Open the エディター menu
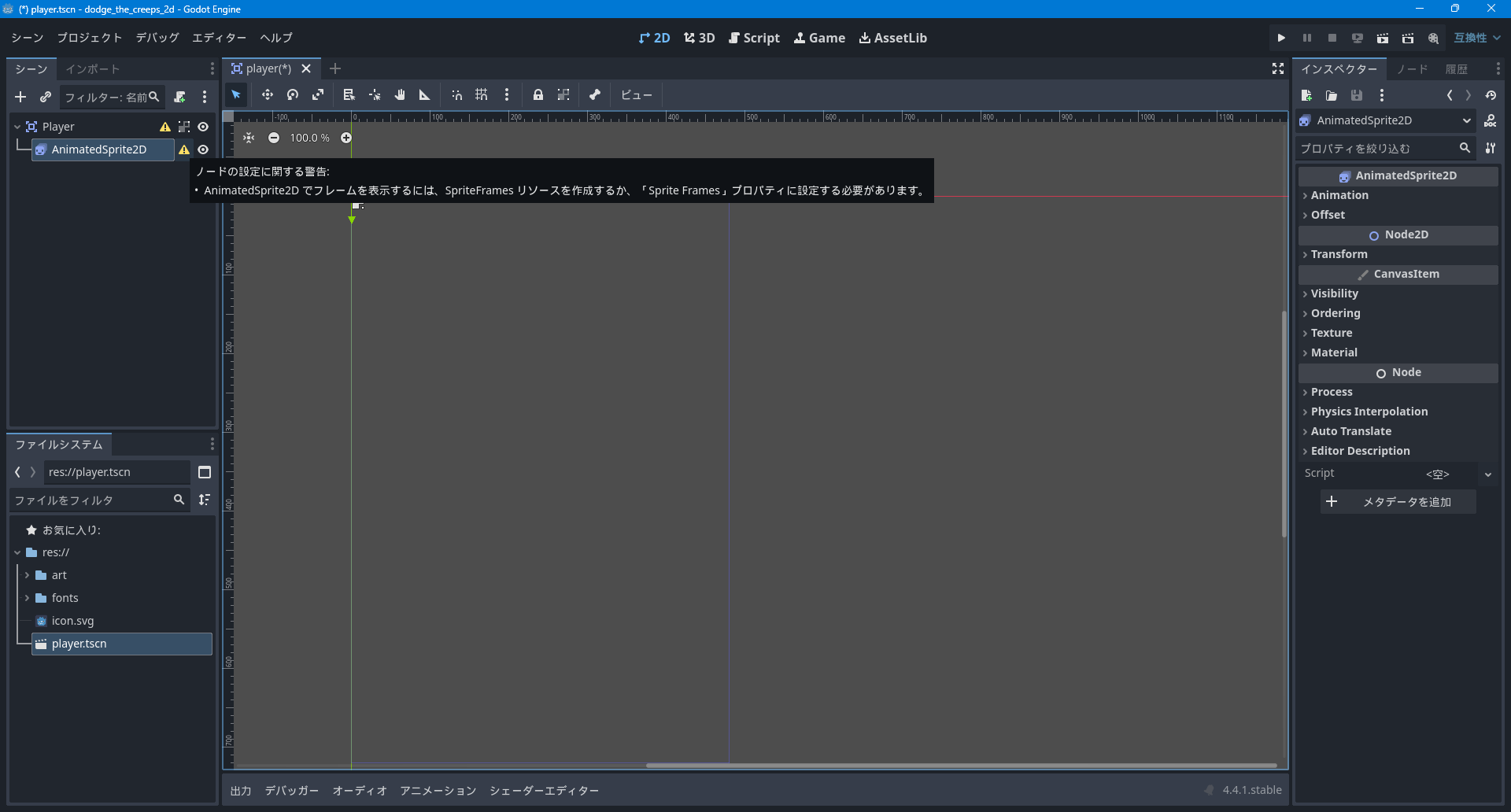 220,38
